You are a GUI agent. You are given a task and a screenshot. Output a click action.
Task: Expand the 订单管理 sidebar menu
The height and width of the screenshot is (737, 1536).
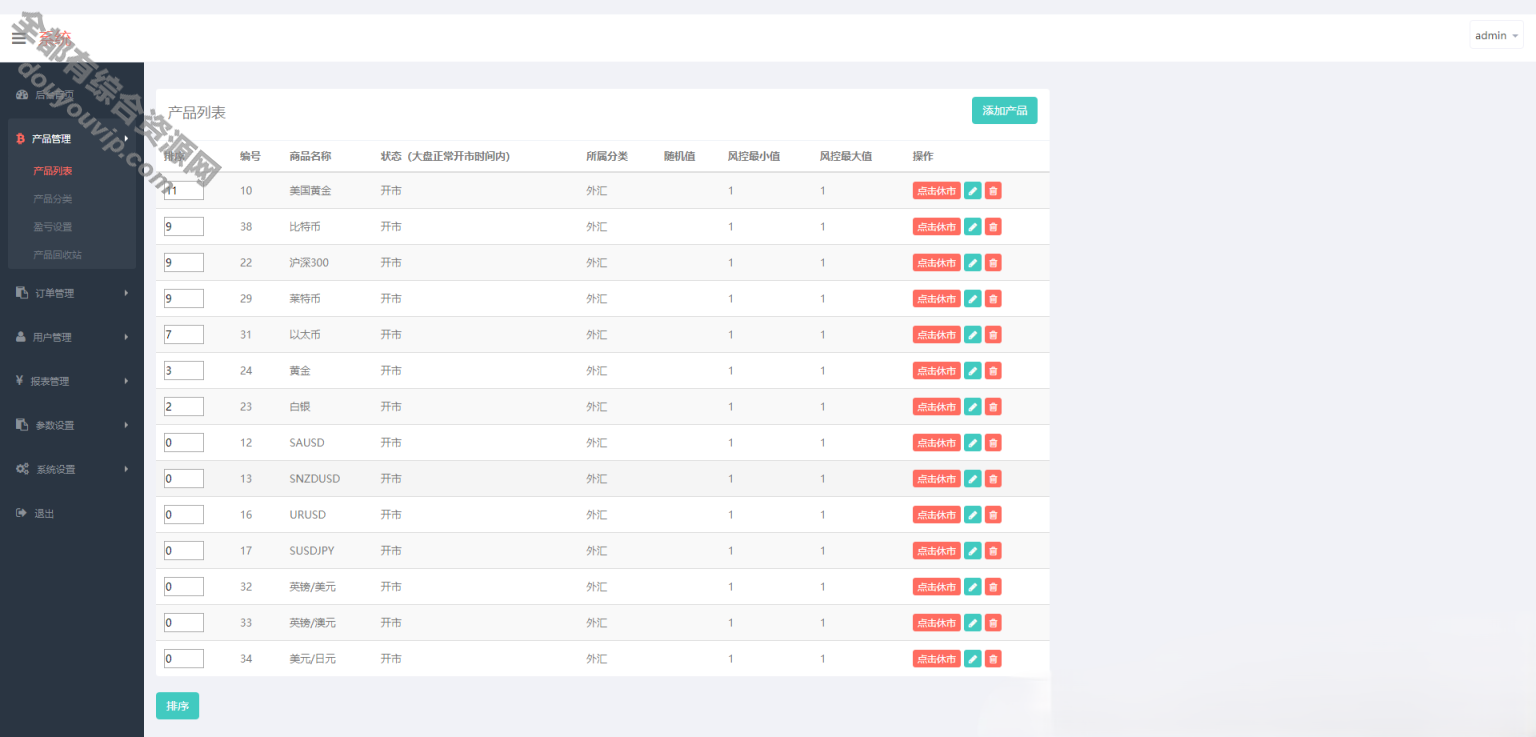[x=72, y=293]
